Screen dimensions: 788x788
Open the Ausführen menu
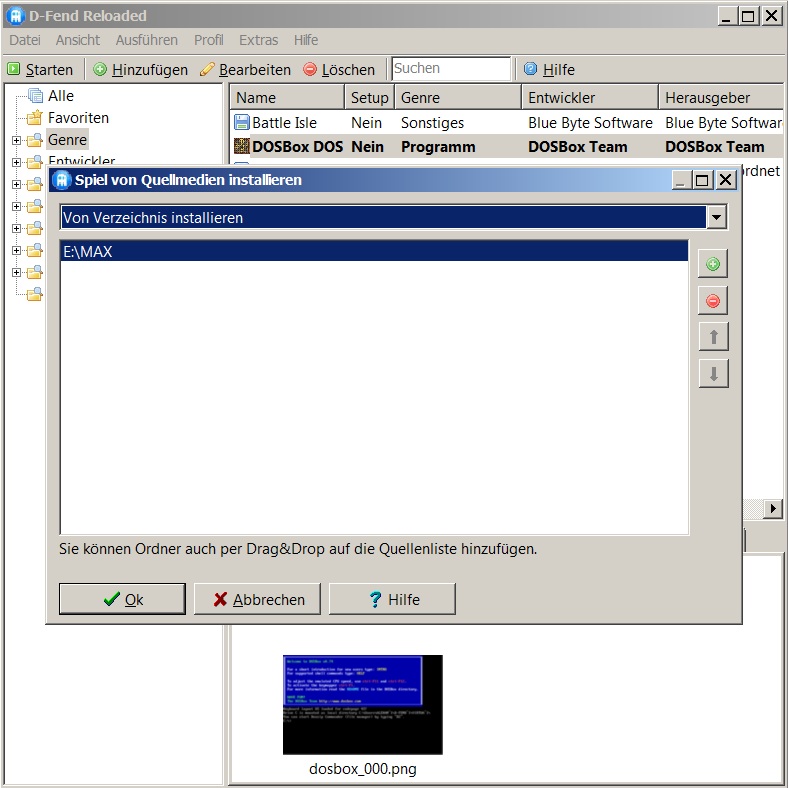coord(146,40)
